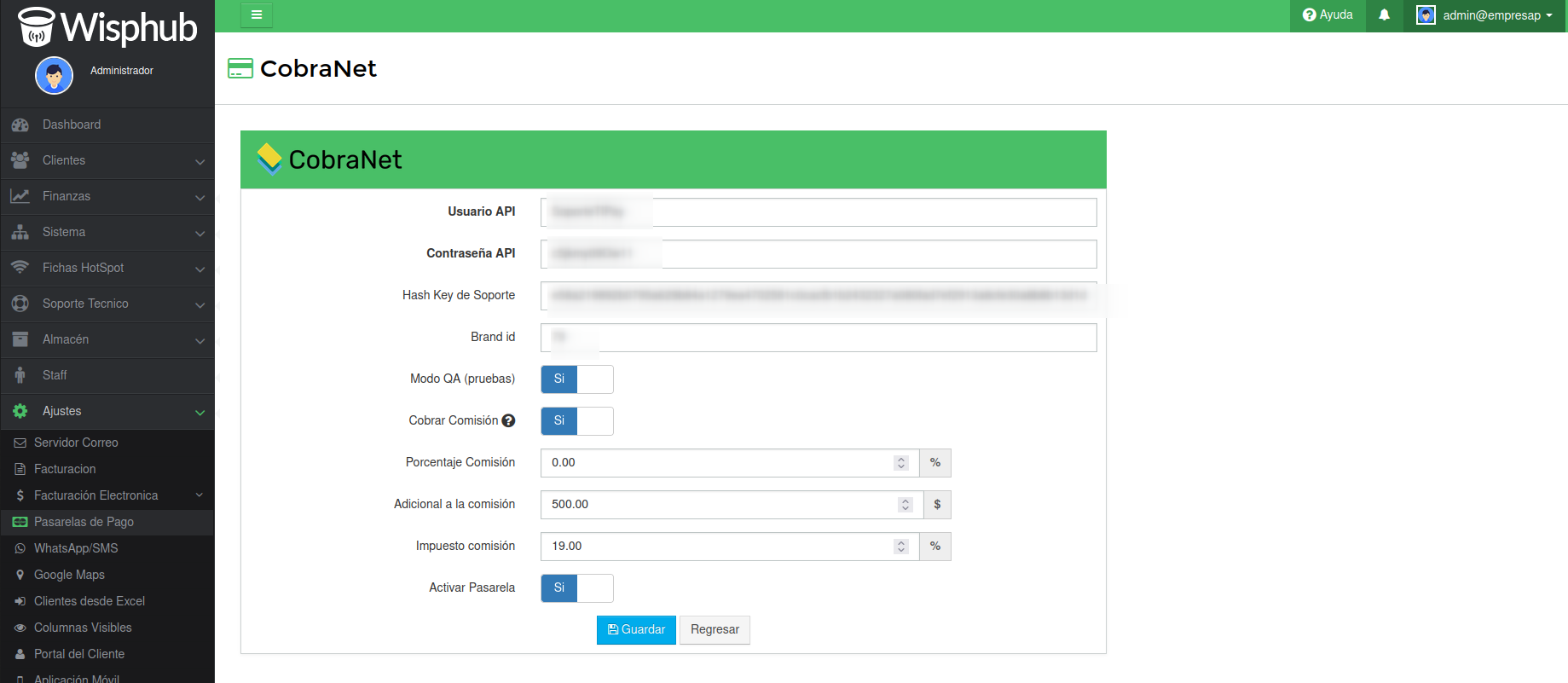Toggle the Cobrar Comisión switch
Image resolution: width=1568 pixels, height=683 pixels.
[x=577, y=421]
